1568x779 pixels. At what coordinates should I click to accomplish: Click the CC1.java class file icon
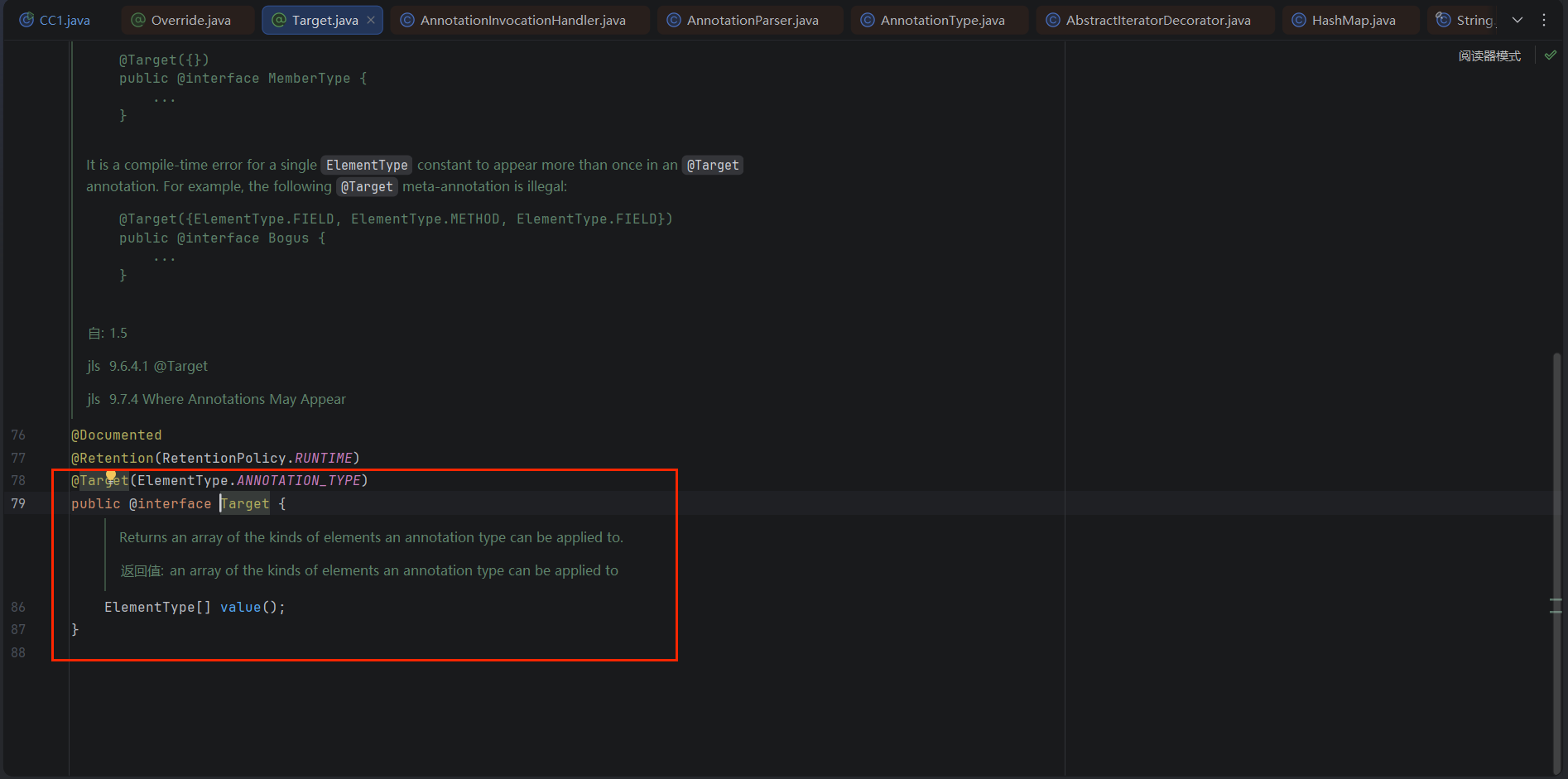[26, 20]
